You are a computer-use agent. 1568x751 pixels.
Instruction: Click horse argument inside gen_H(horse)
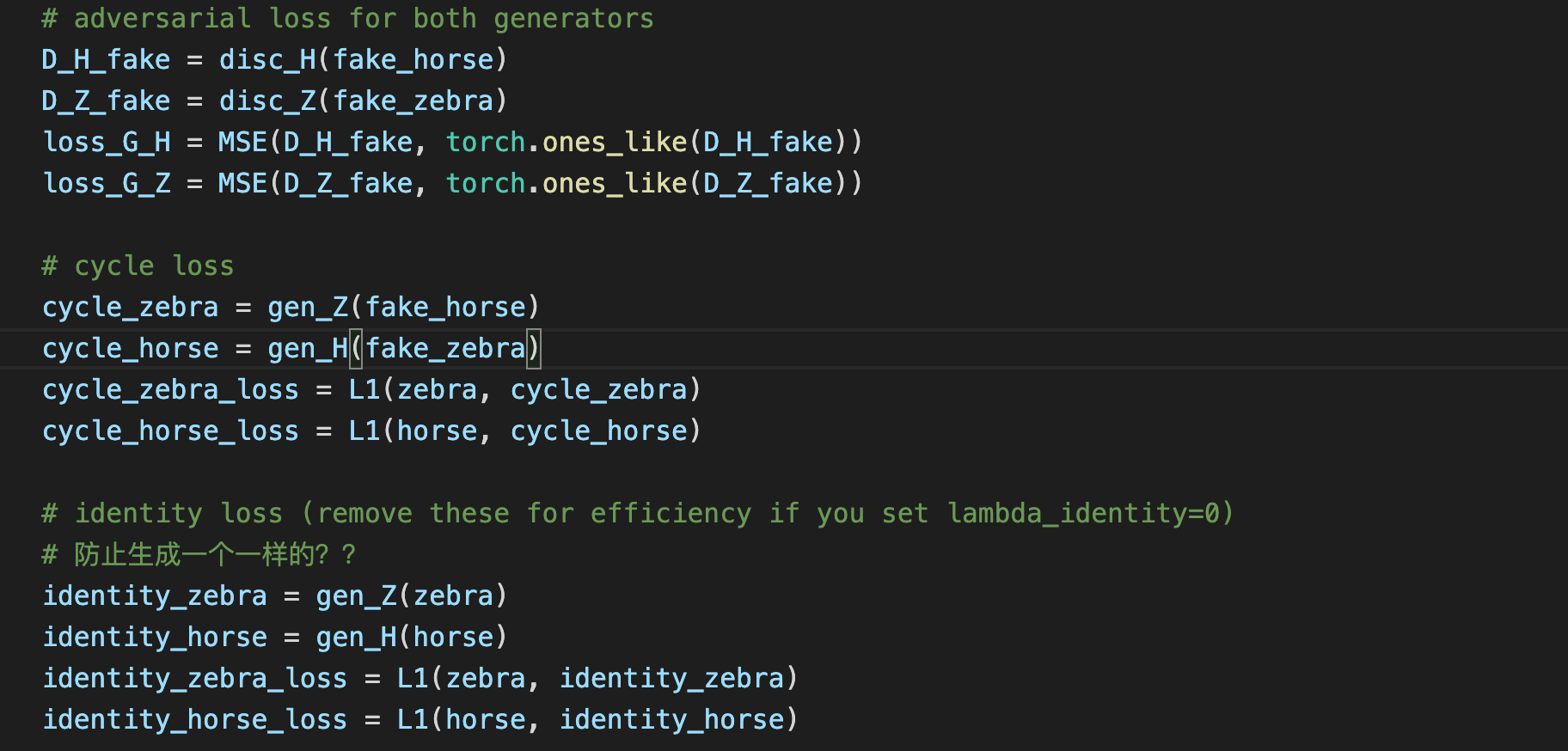click(x=454, y=637)
